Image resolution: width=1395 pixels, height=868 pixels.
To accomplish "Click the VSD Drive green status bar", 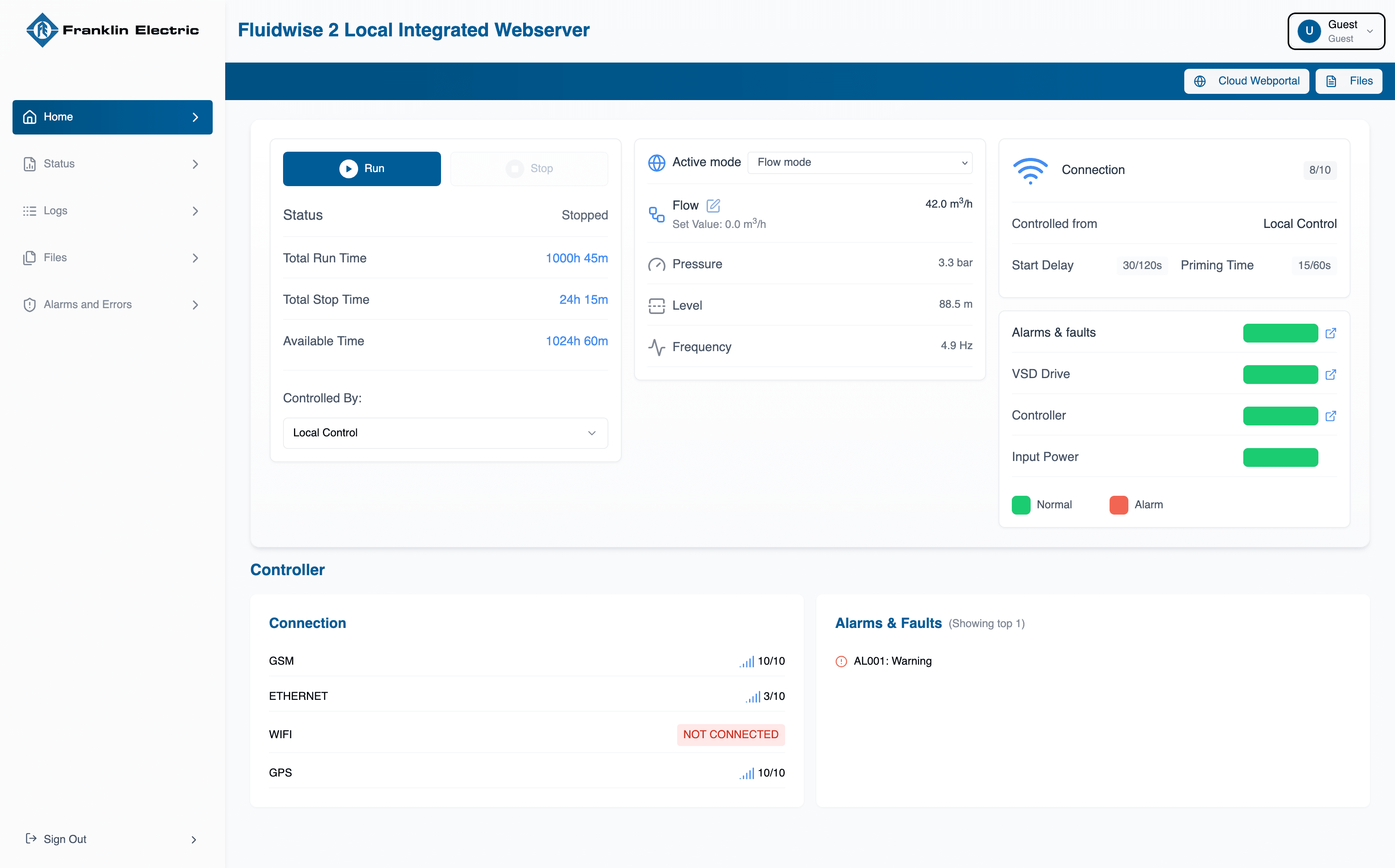I will 1280,374.
